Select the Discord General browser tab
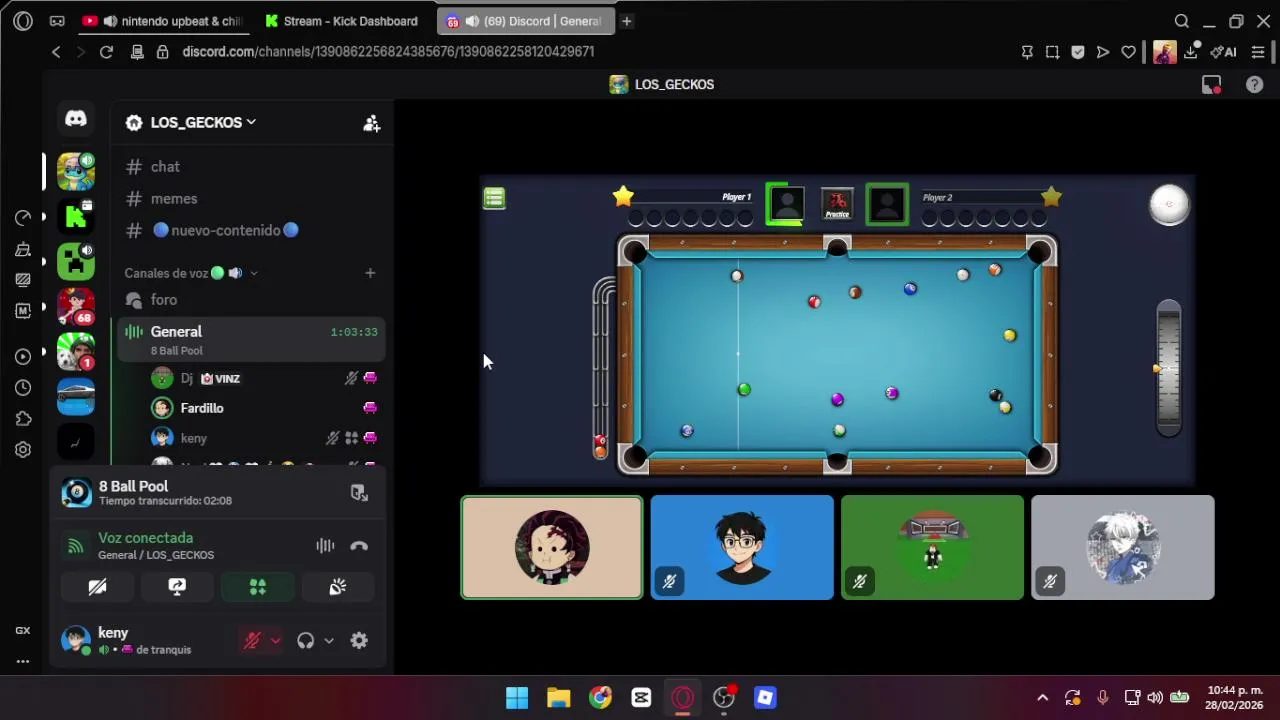This screenshot has width=1280, height=720. pyautogui.click(x=526, y=21)
